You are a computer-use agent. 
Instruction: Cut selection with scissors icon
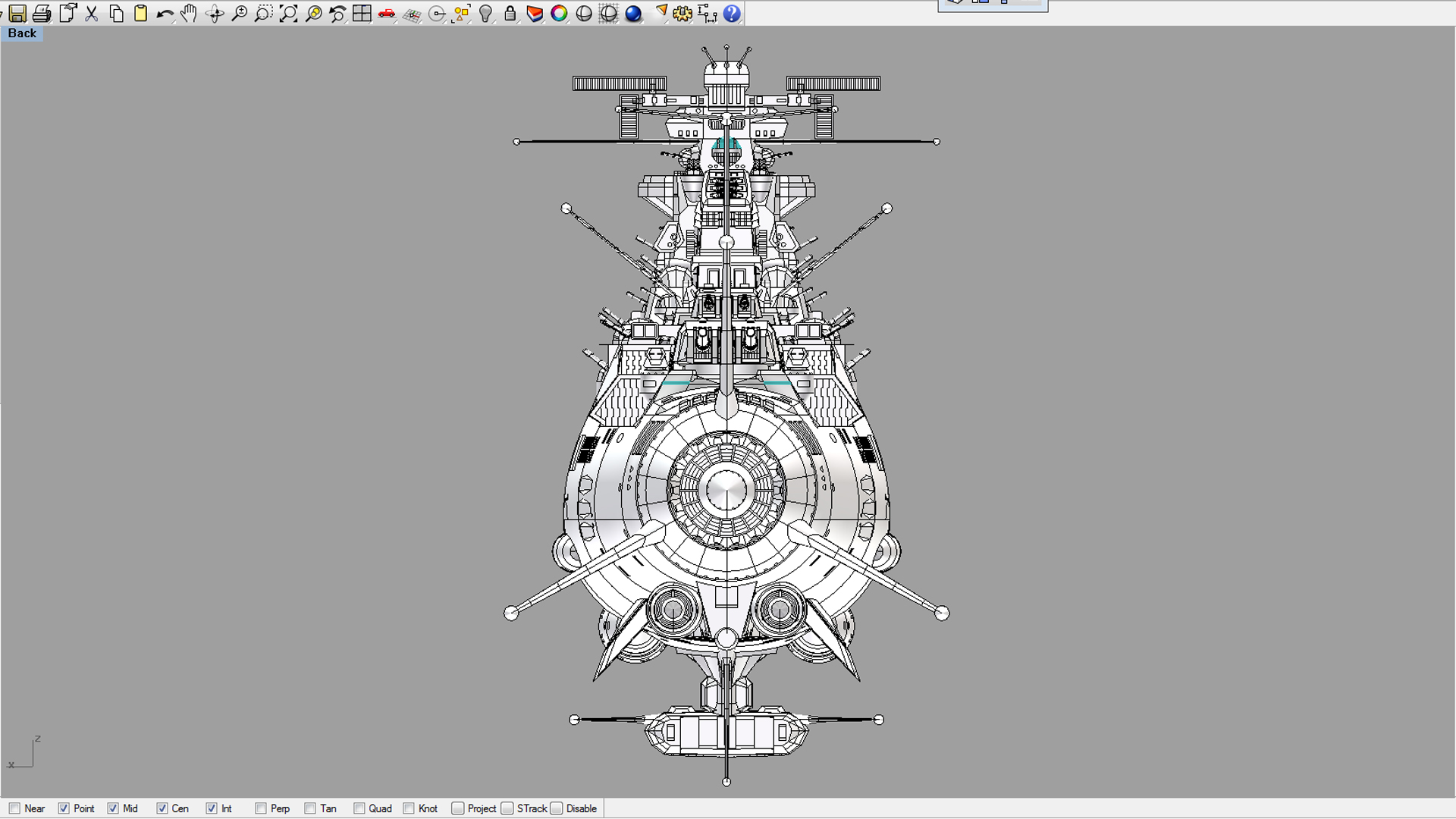pos(92,14)
